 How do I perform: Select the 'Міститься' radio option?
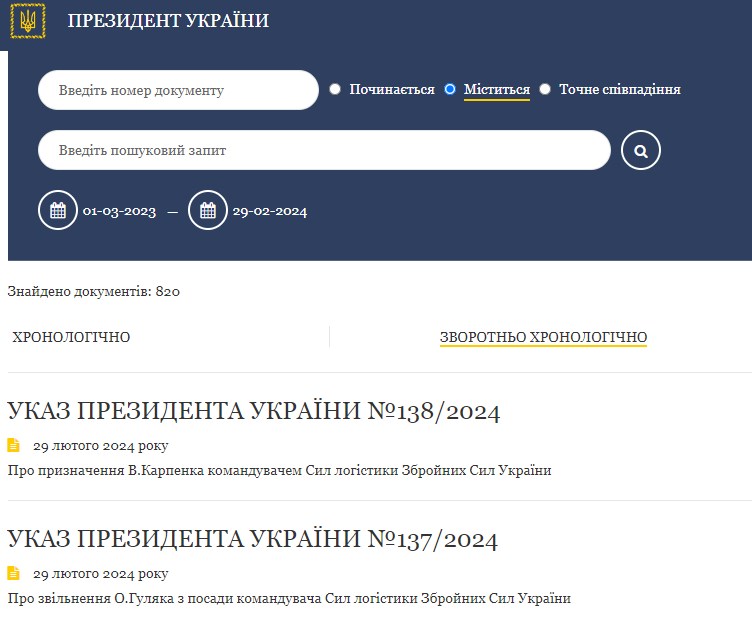450,89
